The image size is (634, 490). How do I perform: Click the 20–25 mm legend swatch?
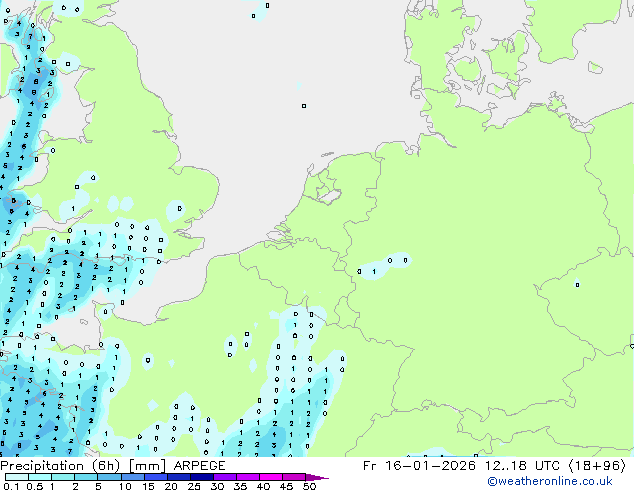178,477
